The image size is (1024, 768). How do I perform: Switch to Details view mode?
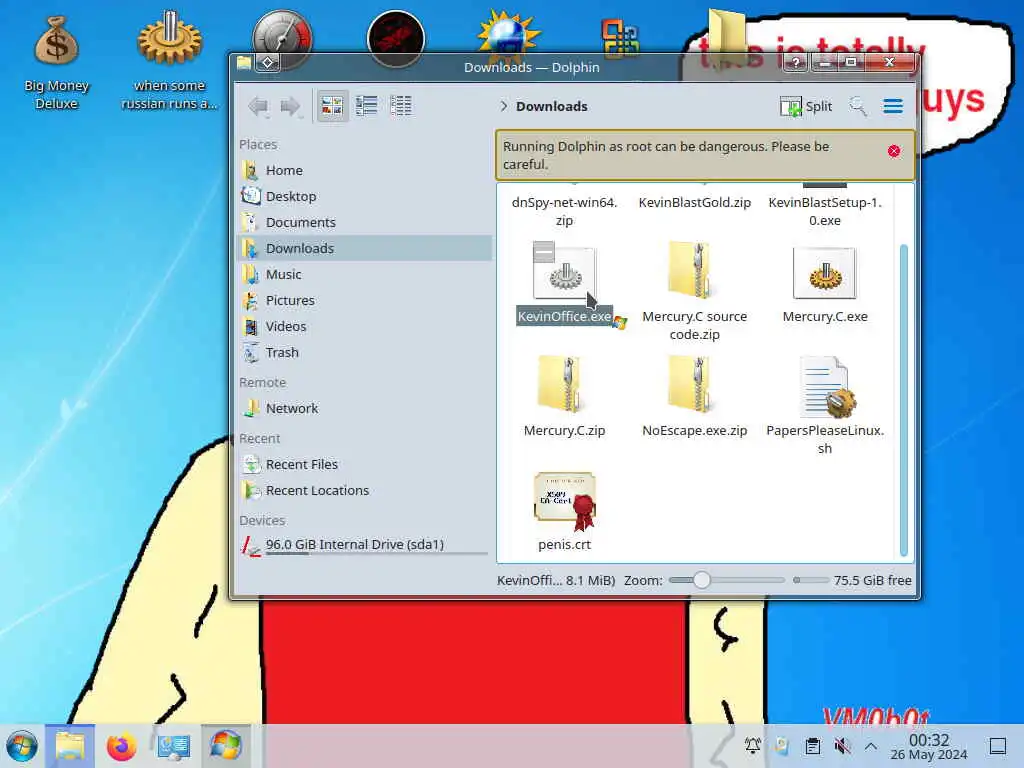click(x=400, y=106)
